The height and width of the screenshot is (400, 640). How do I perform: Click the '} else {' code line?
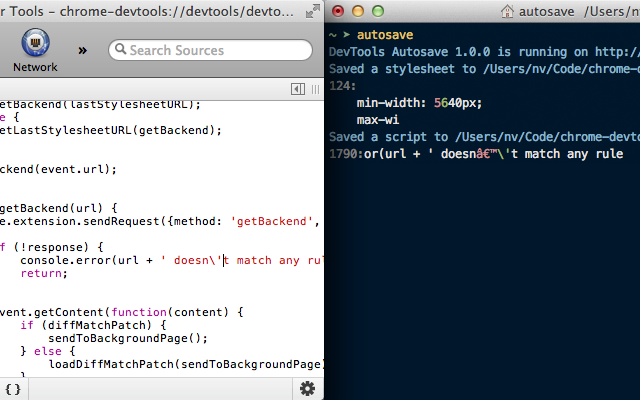(48, 351)
